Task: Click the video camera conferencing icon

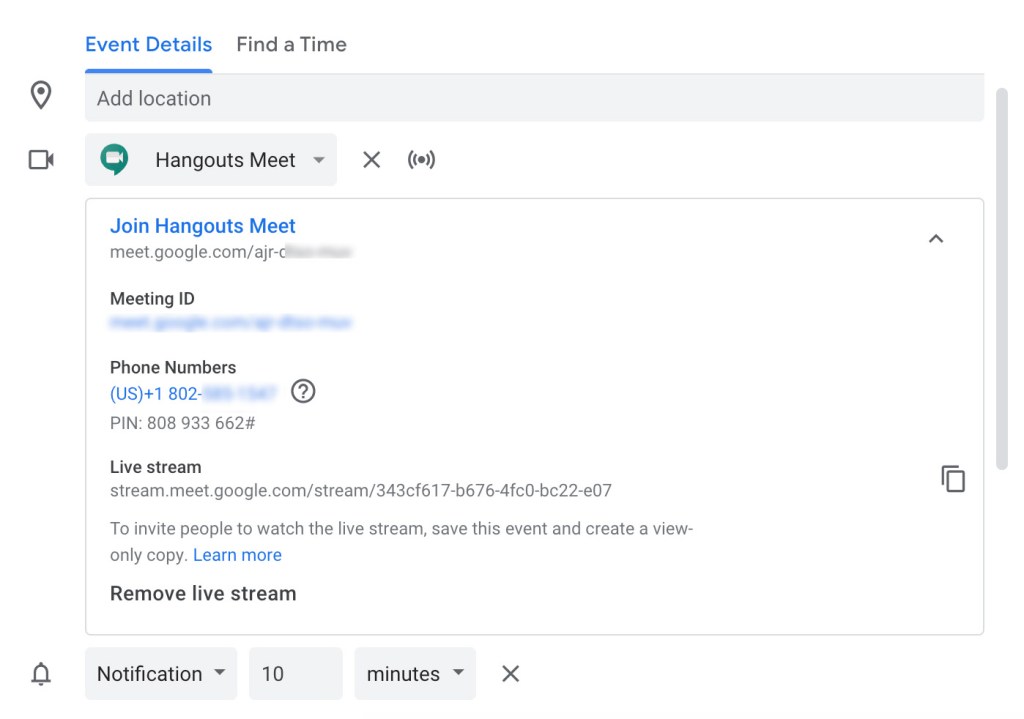Action: [x=41, y=160]
